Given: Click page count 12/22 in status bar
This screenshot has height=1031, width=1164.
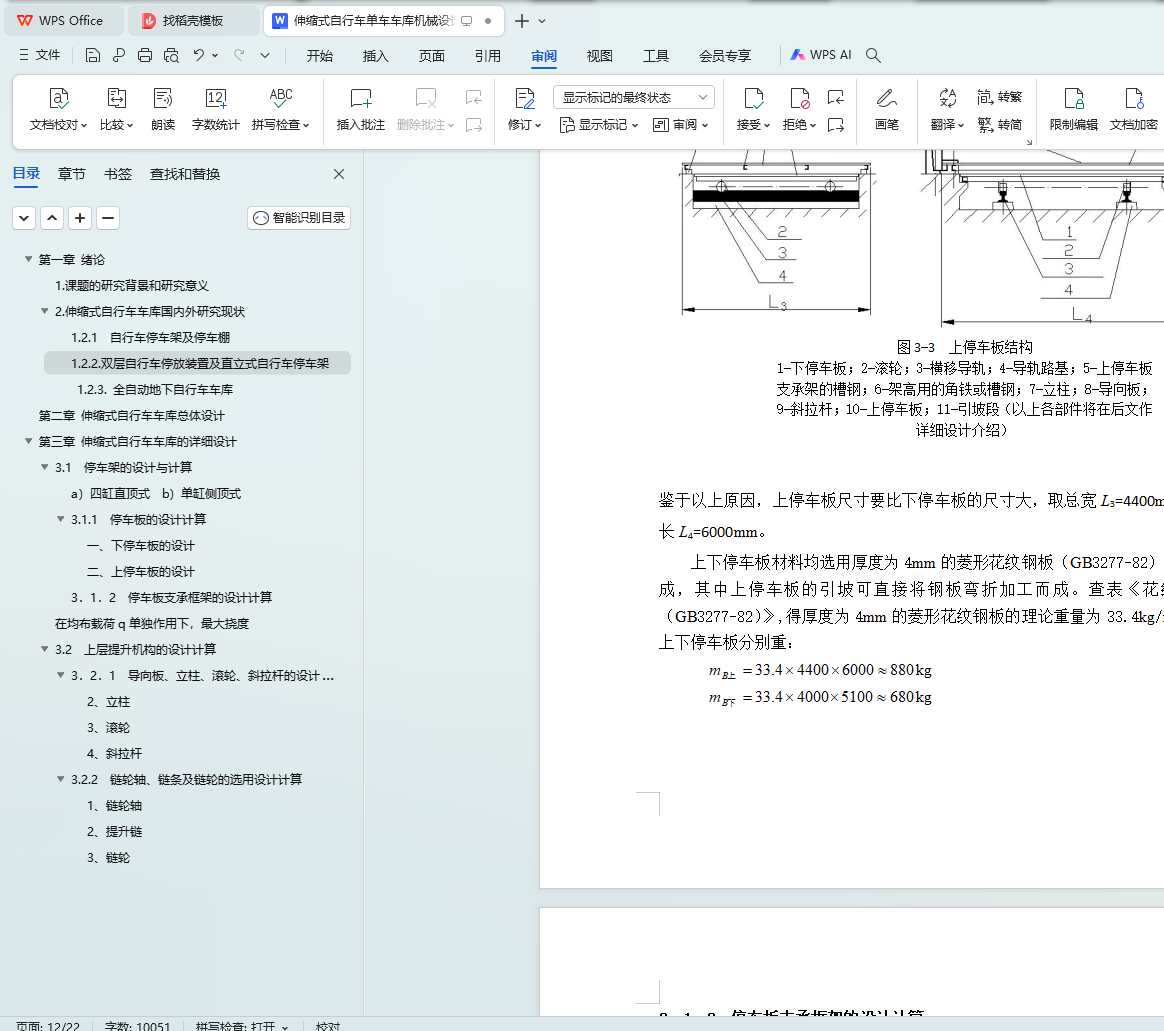Looking at the screenshot, I should (x=48, y=1025).
